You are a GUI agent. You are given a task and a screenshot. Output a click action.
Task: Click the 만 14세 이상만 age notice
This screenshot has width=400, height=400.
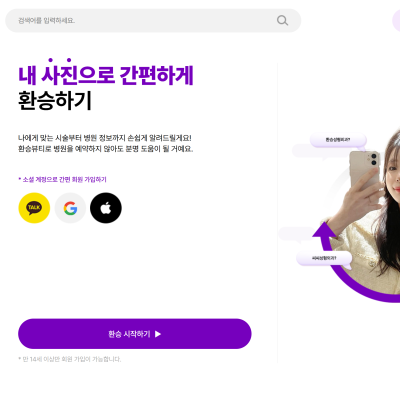coord(70,359)
